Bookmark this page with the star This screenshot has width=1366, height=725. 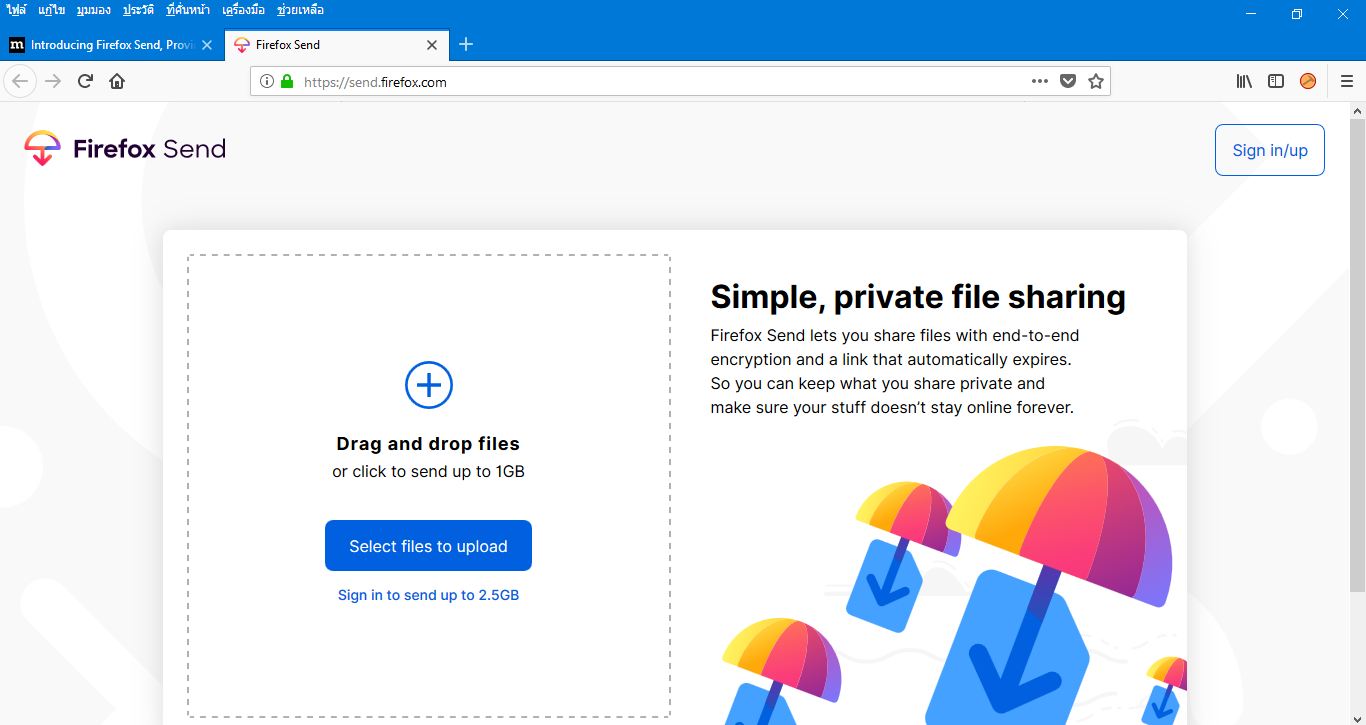[x=1096, y=81]
